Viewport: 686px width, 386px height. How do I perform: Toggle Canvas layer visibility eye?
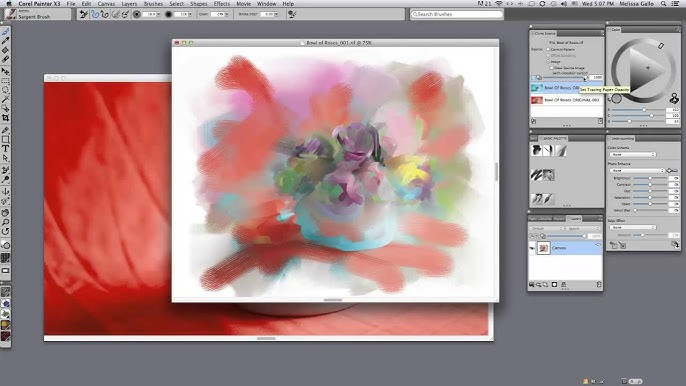[x=532, y=248]
